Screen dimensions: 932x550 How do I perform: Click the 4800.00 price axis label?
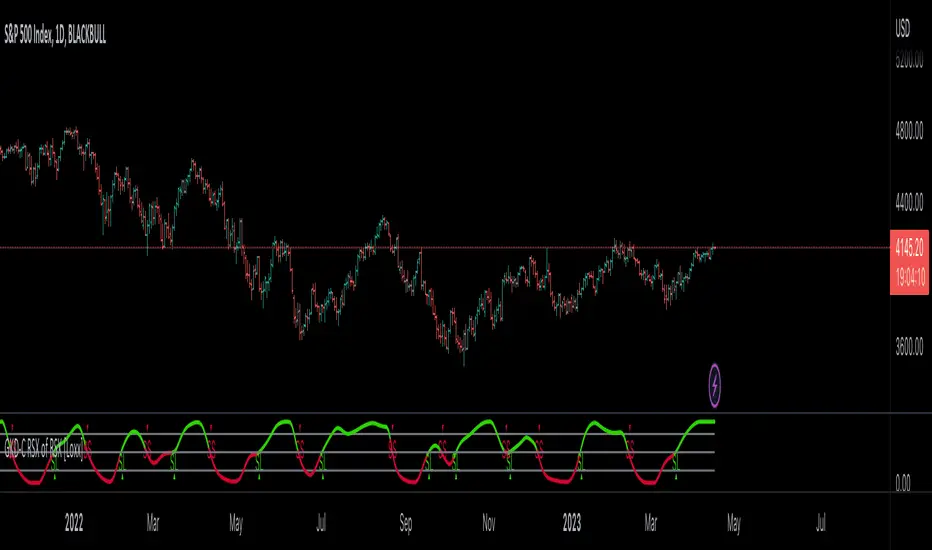(x=909, y=131)
